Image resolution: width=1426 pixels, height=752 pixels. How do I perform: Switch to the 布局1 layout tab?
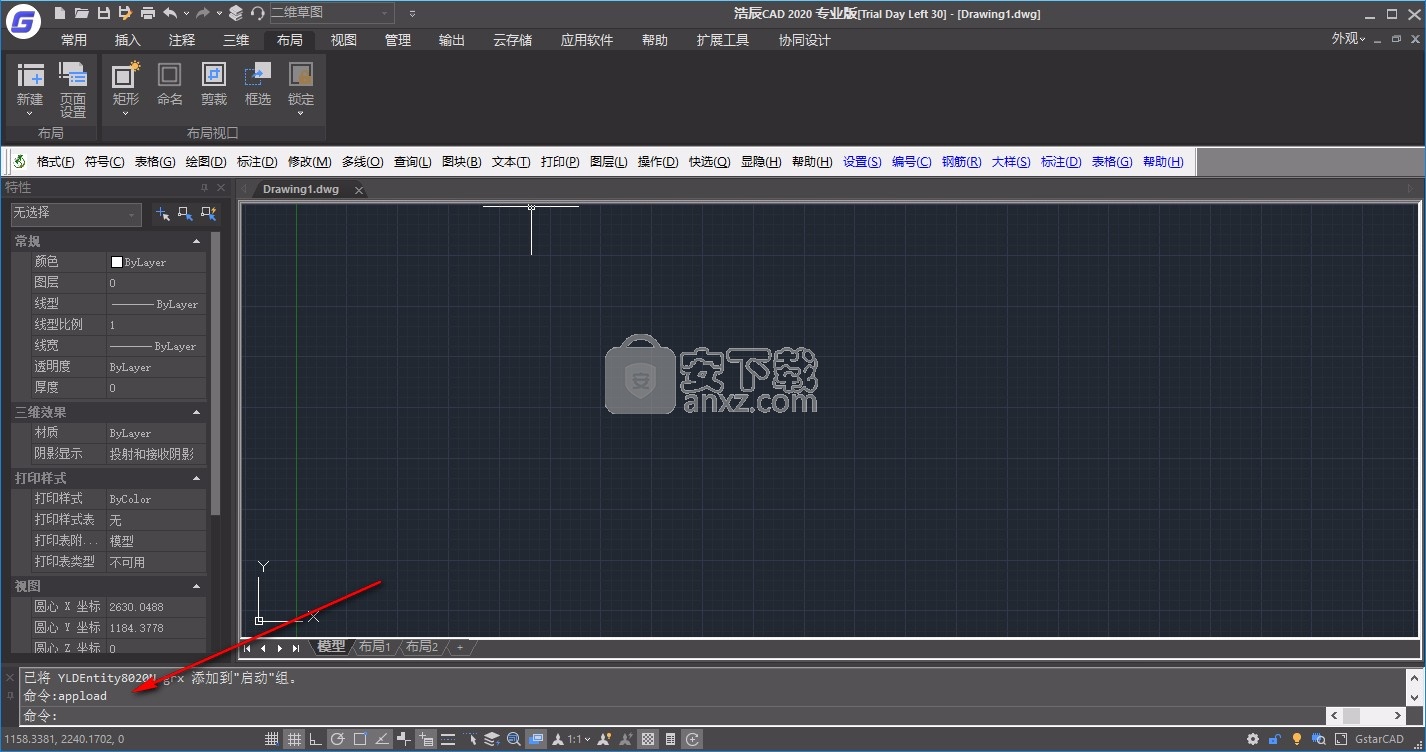tap(375, 647)
